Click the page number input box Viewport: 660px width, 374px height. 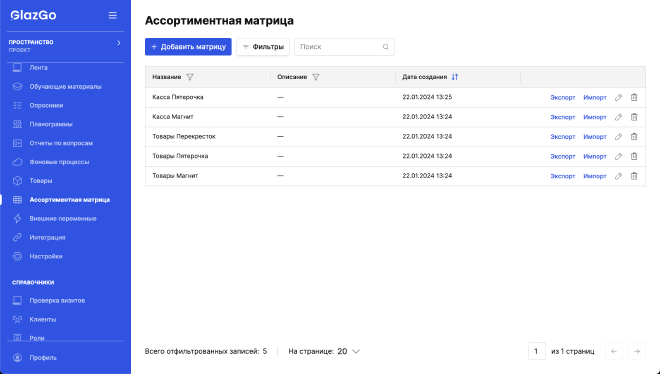click(537, 351)
